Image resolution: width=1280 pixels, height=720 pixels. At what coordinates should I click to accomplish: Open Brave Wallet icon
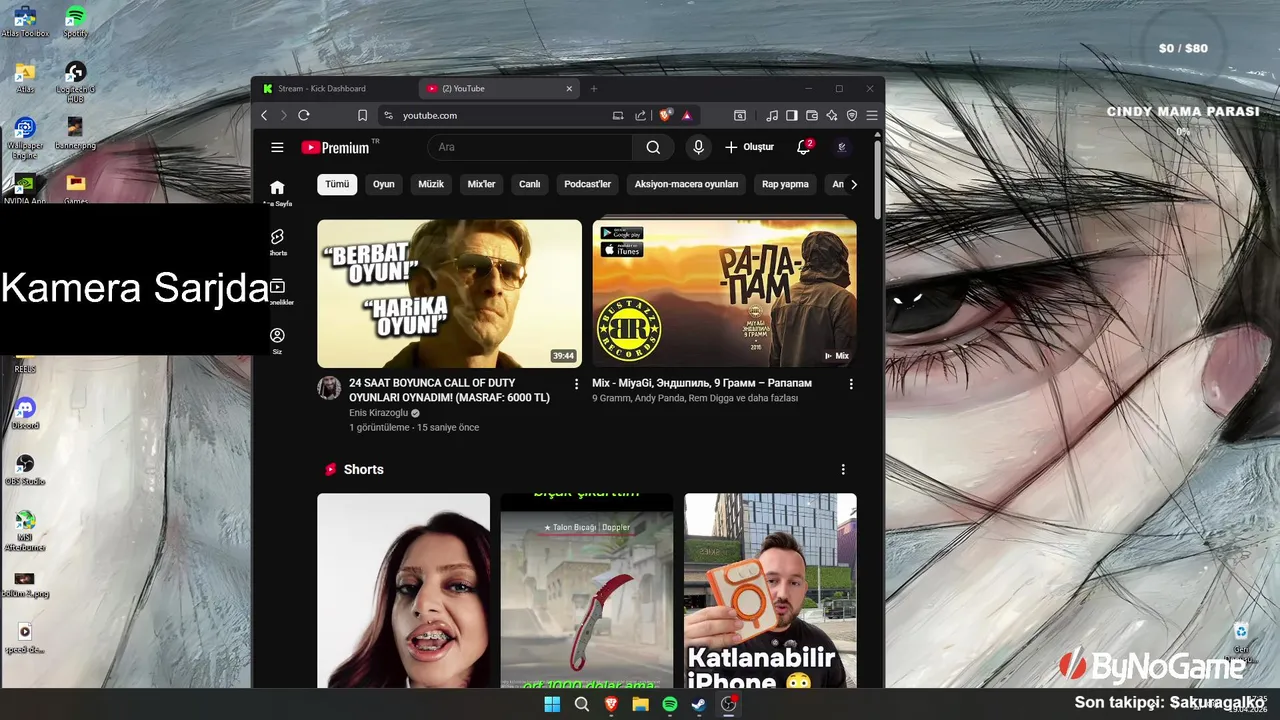pyautogui.click(x=812, y=115)
